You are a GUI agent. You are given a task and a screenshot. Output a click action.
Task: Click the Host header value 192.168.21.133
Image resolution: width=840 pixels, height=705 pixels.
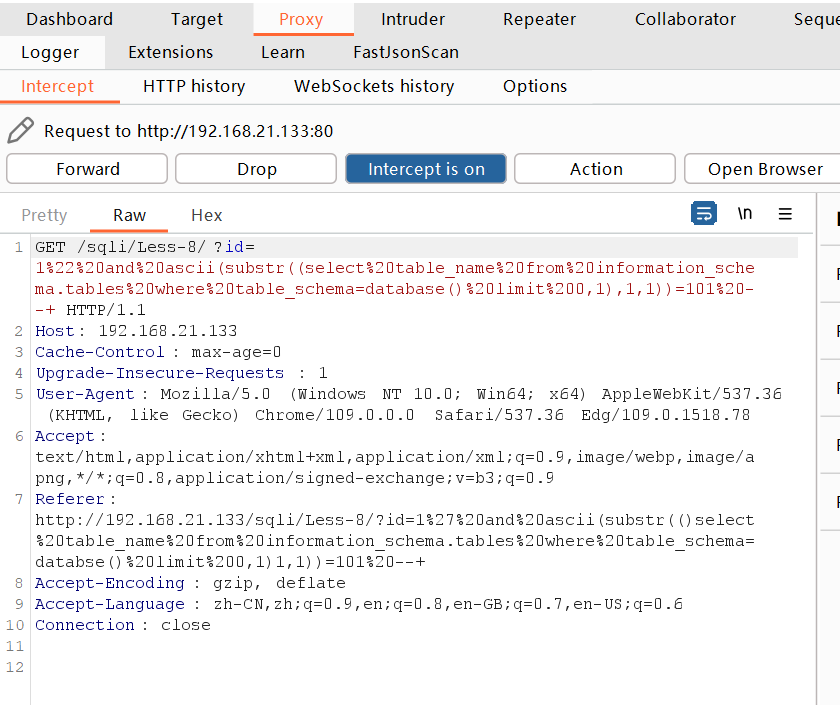click(168, 331)
